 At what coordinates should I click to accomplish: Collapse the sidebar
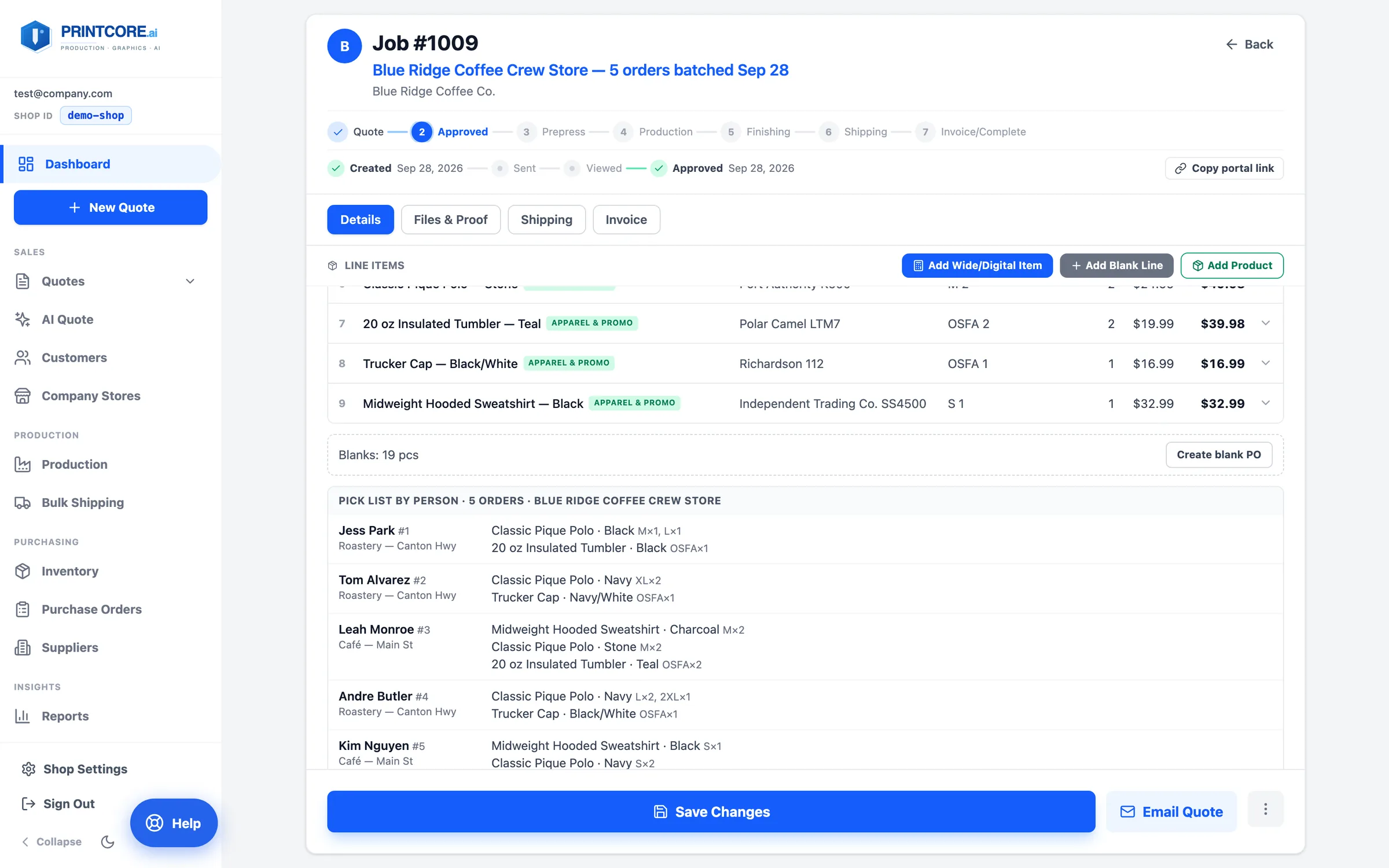[52, 842]
